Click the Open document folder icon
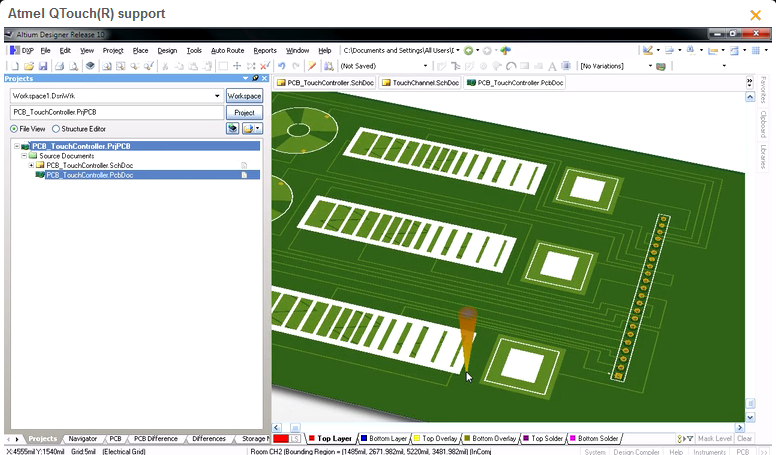Viewport: 776px width, 455px height. pyautogui.click(x=29, y=66)
